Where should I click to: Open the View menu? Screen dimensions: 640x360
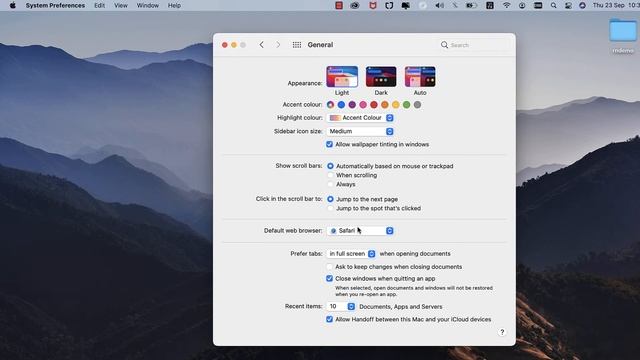coord(120,5)
